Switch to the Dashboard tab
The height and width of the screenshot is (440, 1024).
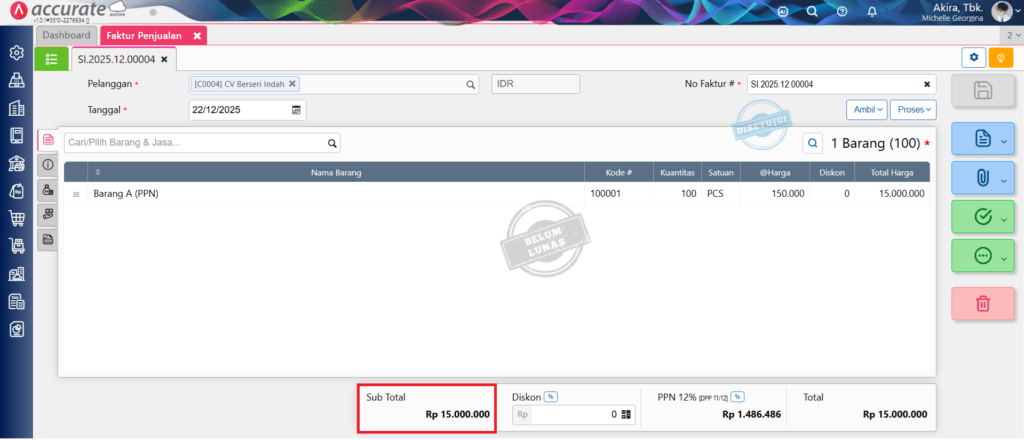(x=66, y=35)
